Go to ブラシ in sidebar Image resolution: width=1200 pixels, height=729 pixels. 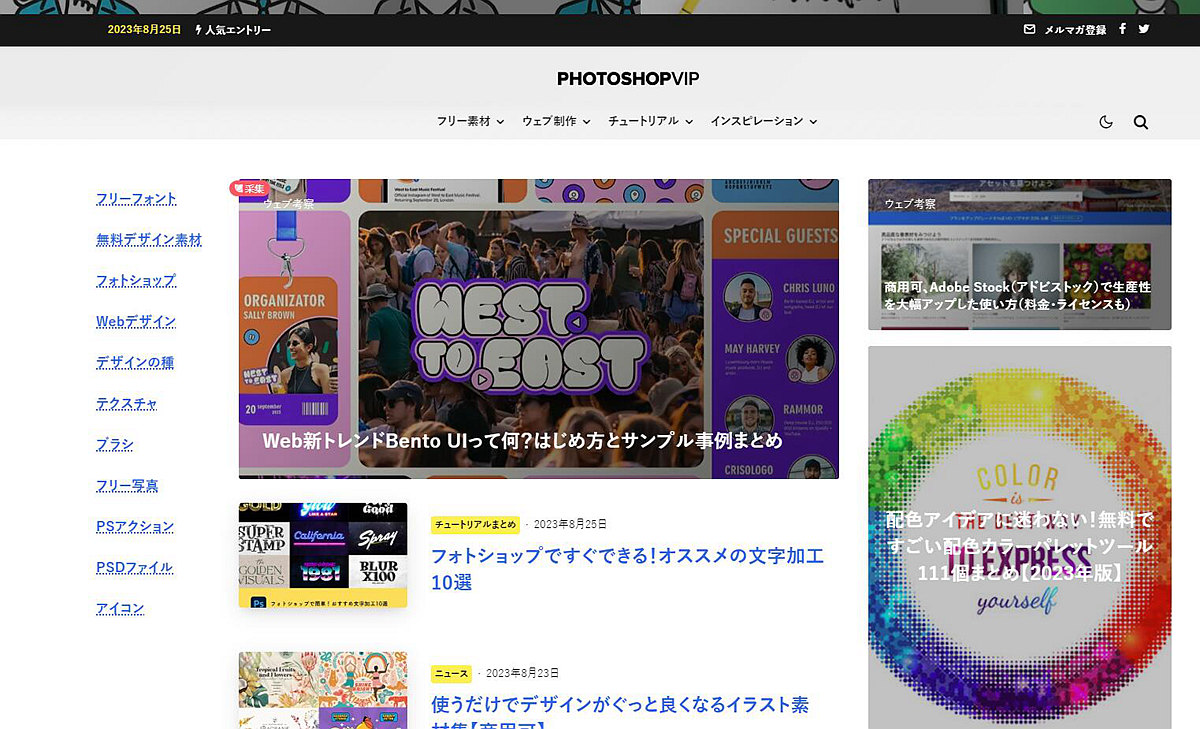coord(115,445)
